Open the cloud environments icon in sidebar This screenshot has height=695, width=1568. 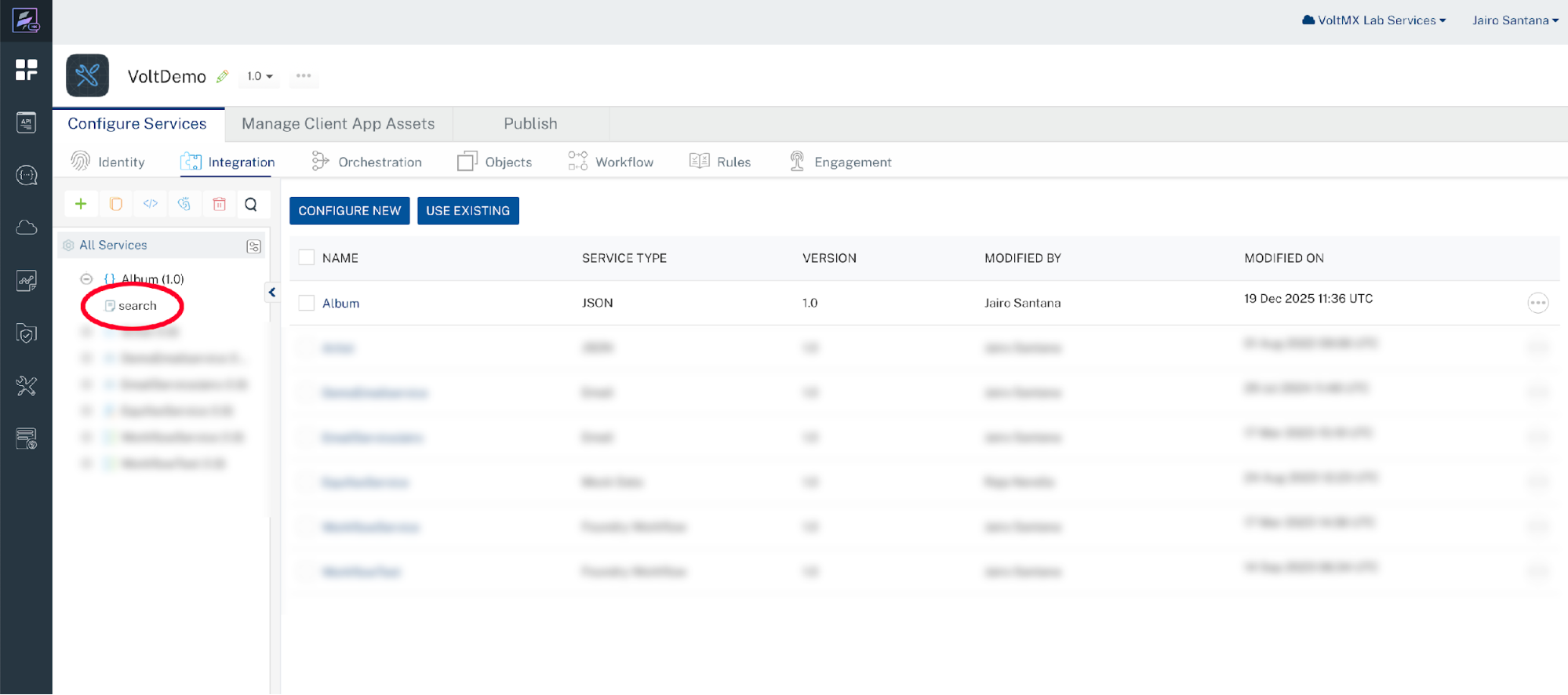tap(26, 227)
